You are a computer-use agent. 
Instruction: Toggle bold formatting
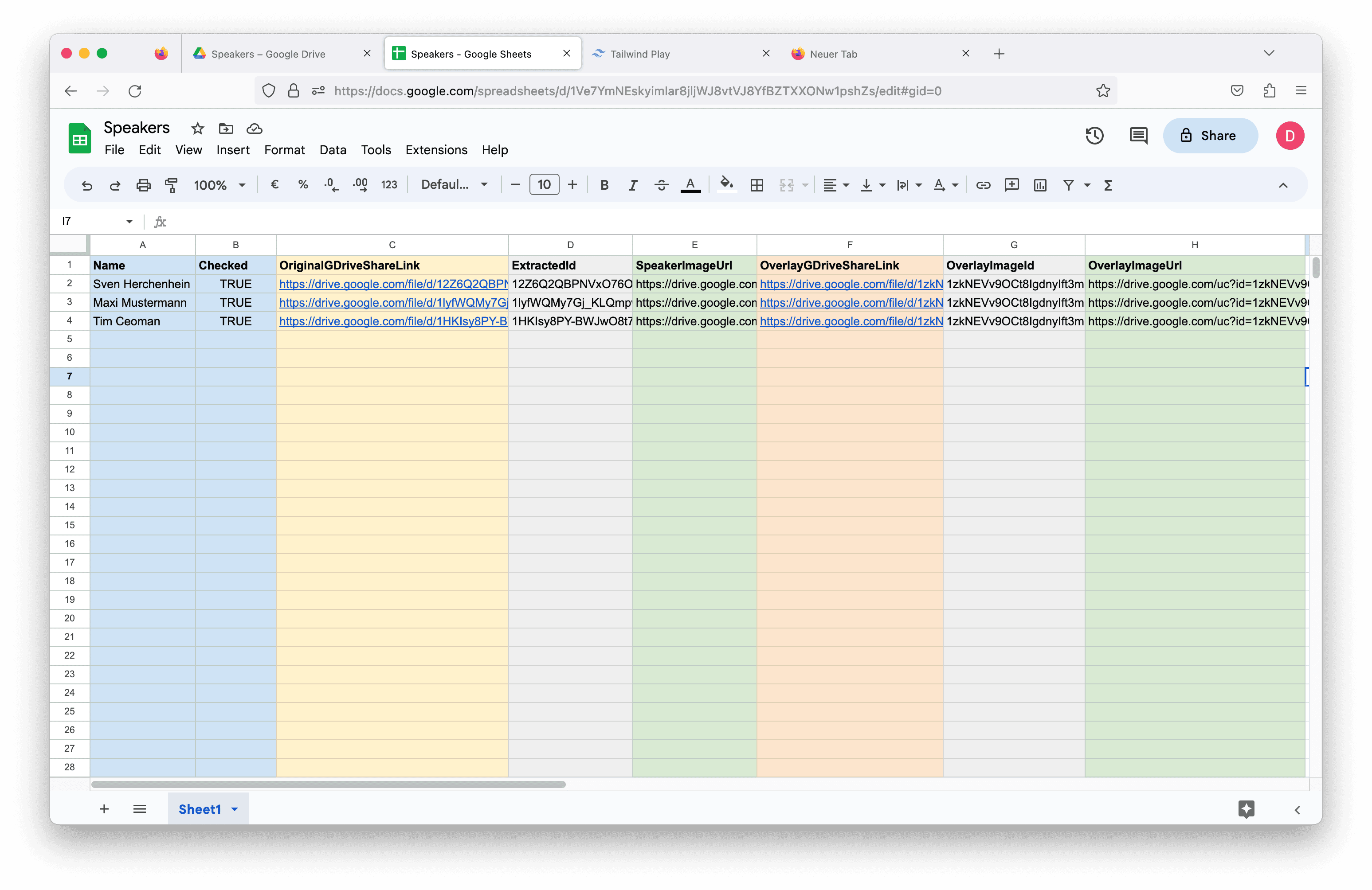pyautogui.click(x=604, y=185)
